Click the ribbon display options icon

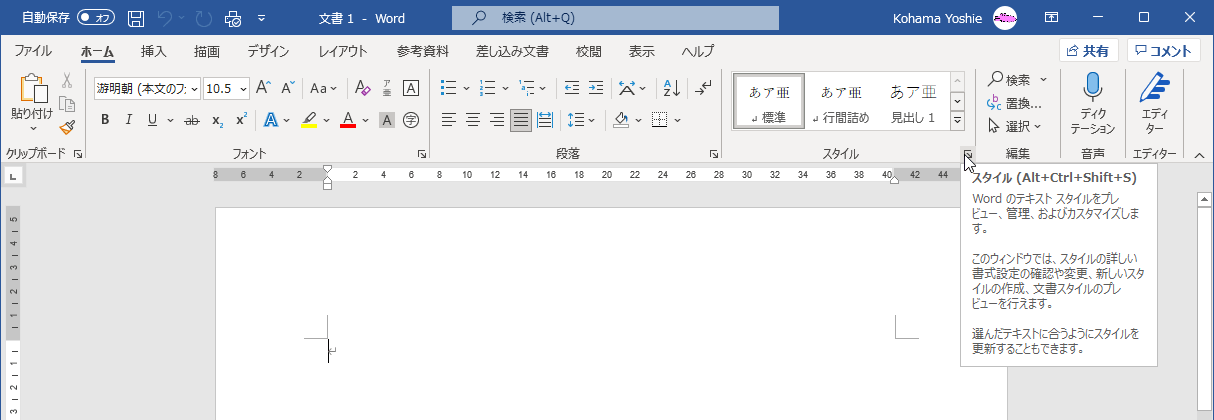coord(1051,18)
